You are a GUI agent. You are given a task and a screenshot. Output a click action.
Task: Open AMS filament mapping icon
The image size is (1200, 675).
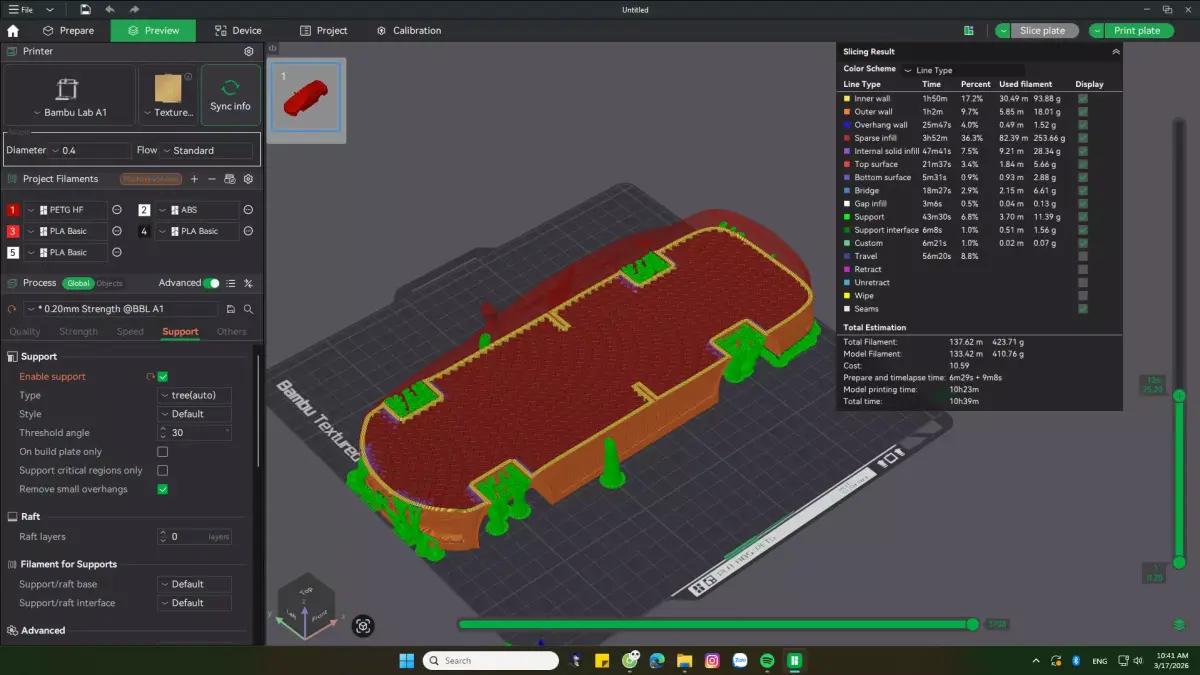230,179
